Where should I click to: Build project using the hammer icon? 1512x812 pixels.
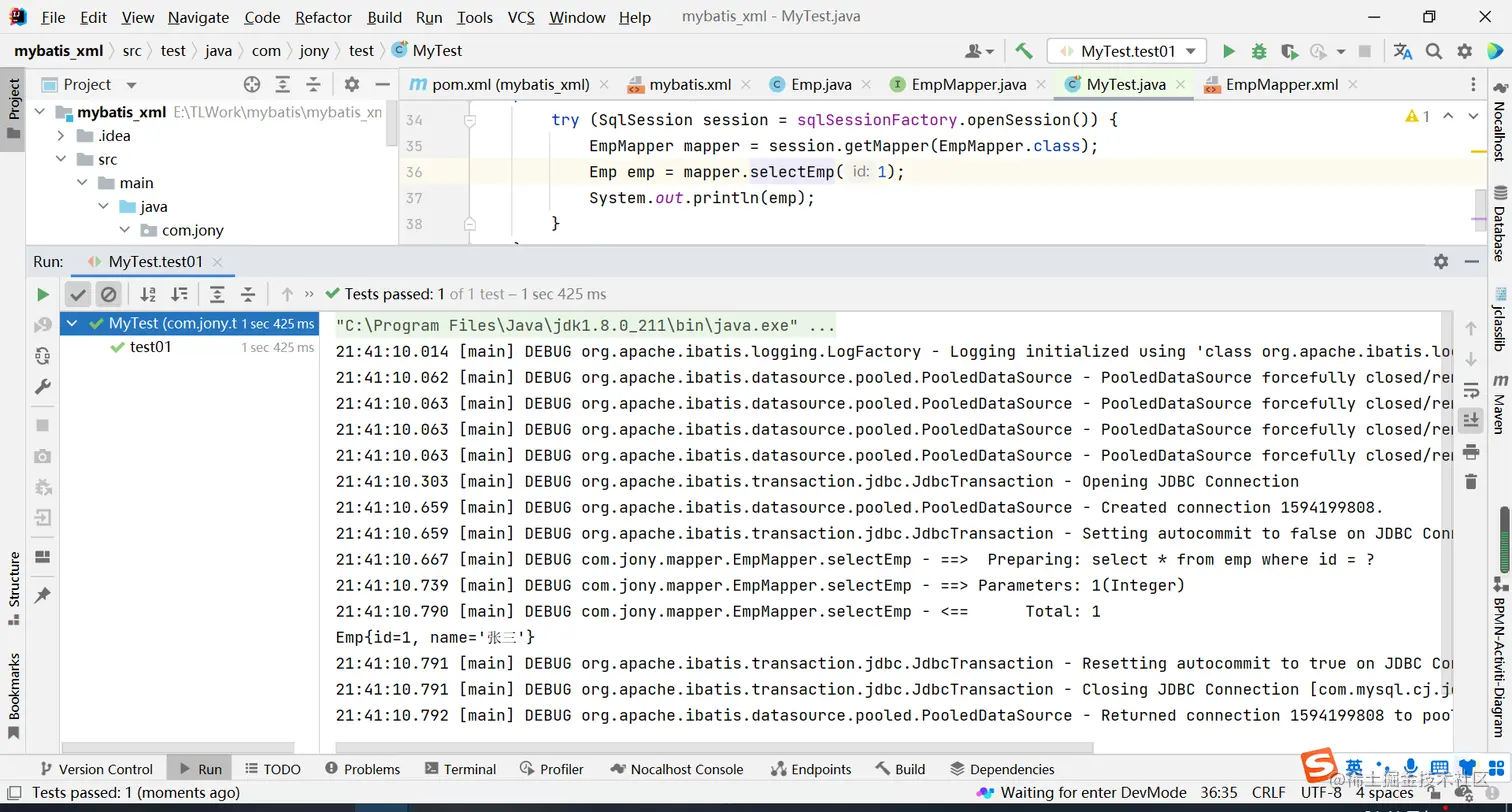[x=1023, y=51]
